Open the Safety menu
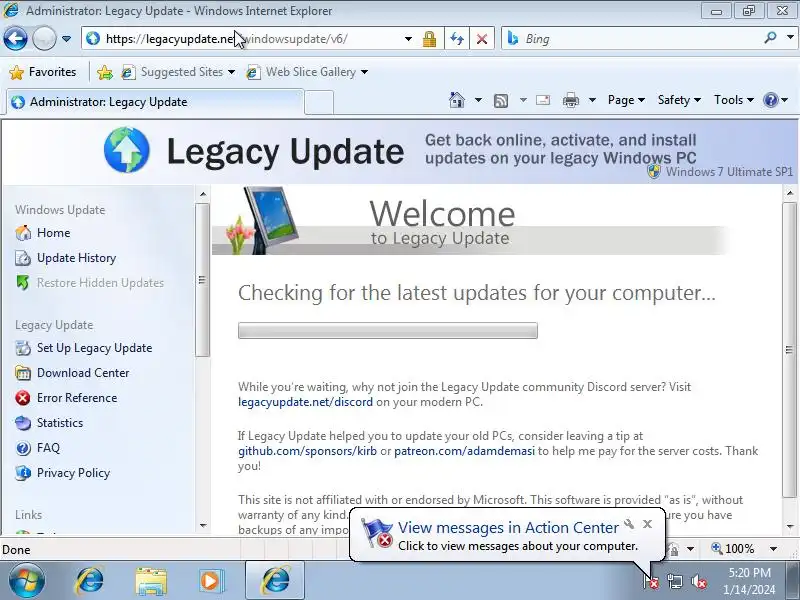The image size is (800, 600). pyautogui.click(x=679, y=100)
